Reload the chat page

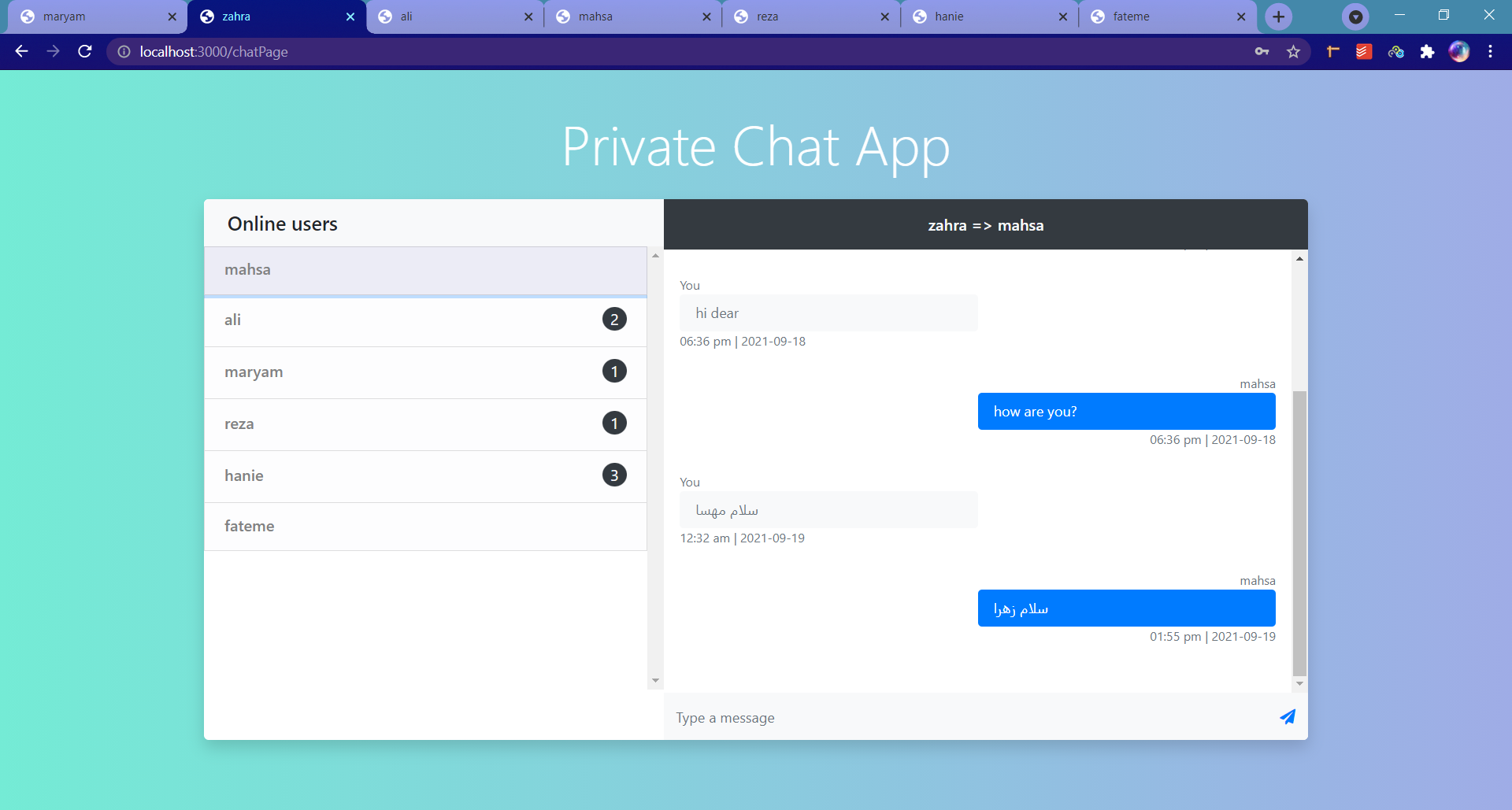pos(85,51)
